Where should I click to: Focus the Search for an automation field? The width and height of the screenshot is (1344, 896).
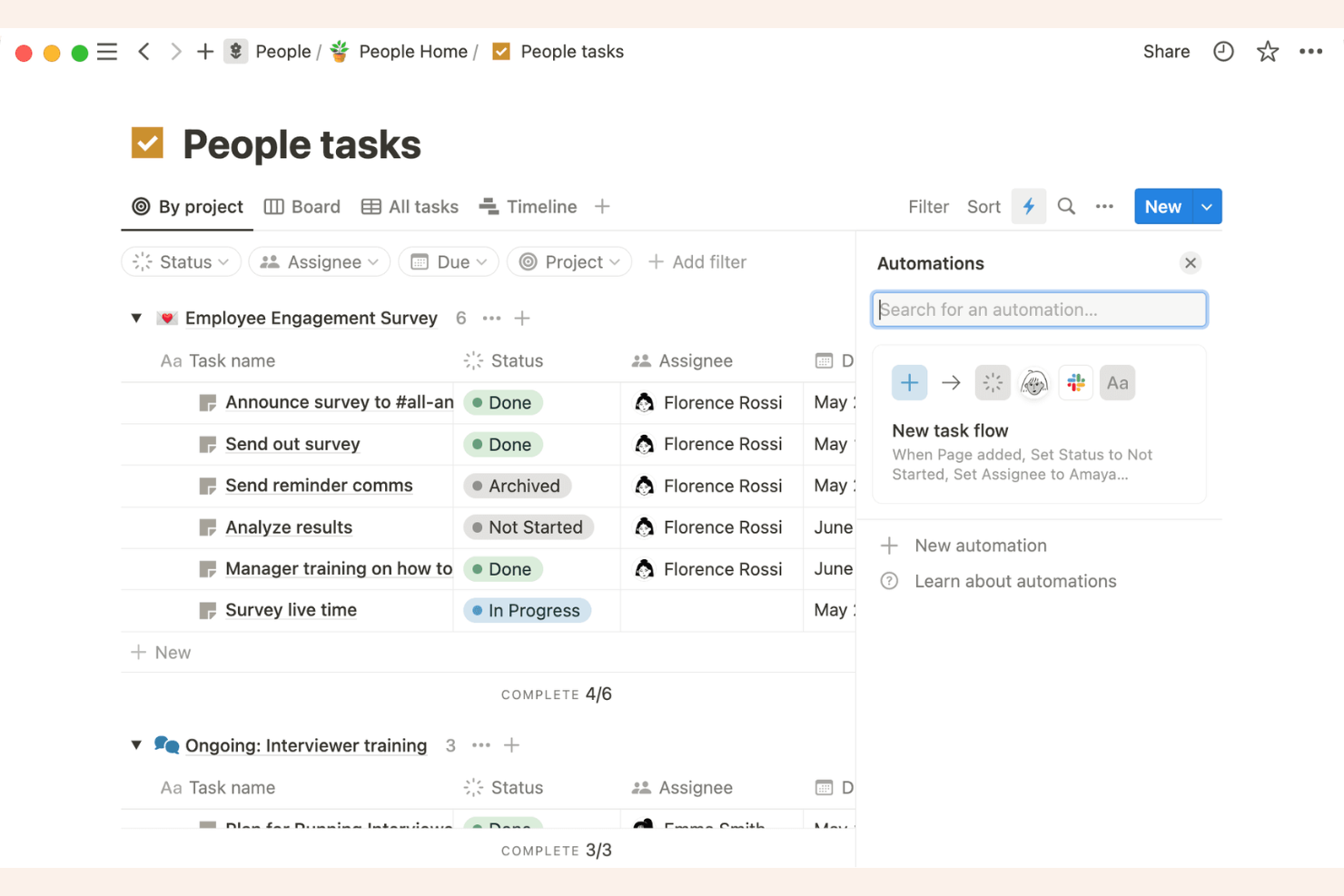click(x=1039, y=310)
